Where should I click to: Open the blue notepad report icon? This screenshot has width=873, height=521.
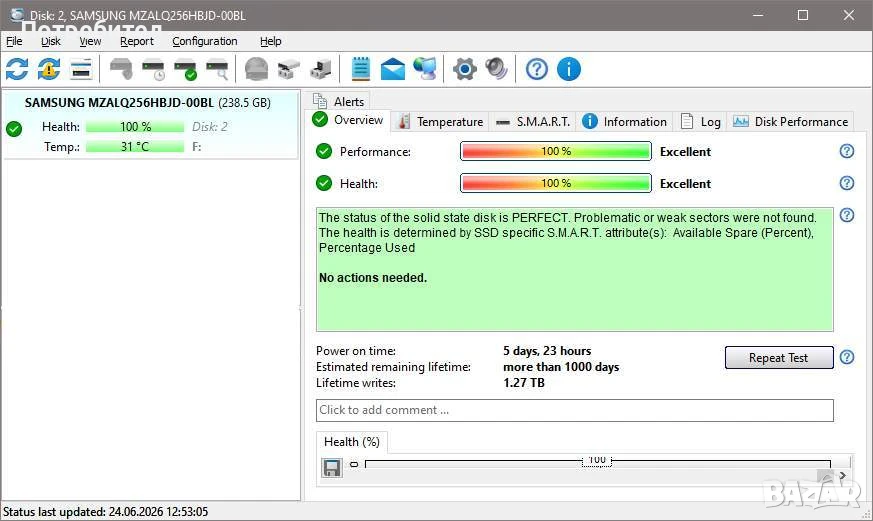(x=361, y=69)
